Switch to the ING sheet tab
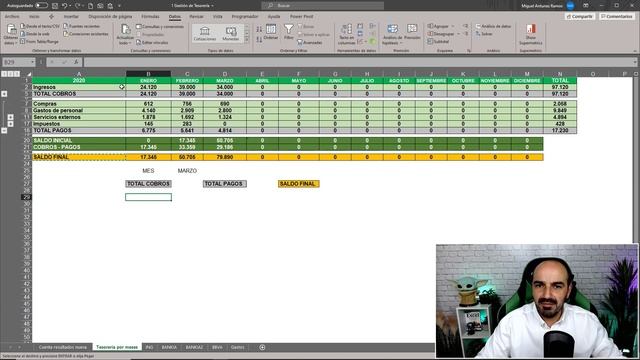The image size is (640, 360). [149, 347]
